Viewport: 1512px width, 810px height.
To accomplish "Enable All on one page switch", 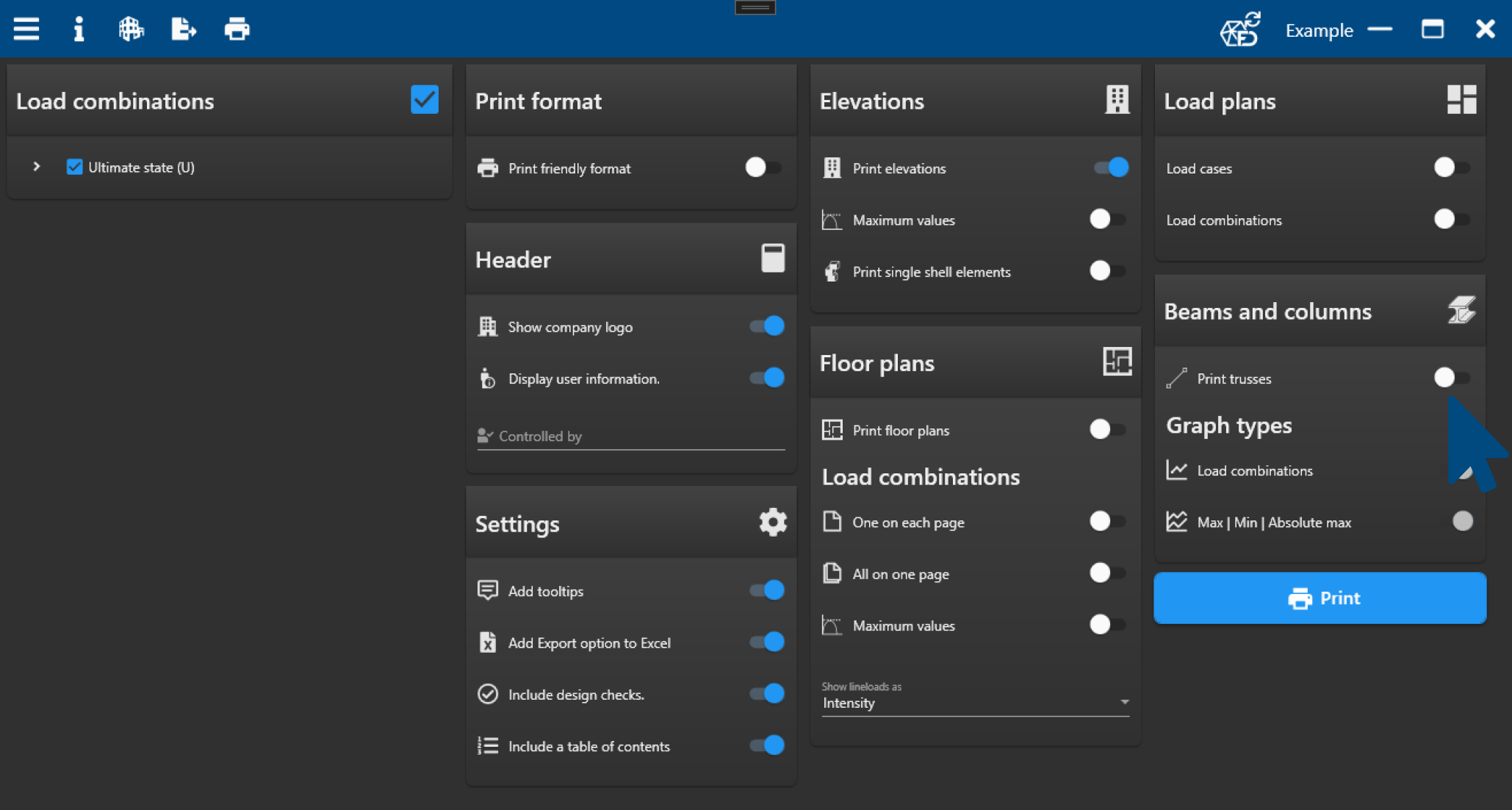I will 1107,573.
